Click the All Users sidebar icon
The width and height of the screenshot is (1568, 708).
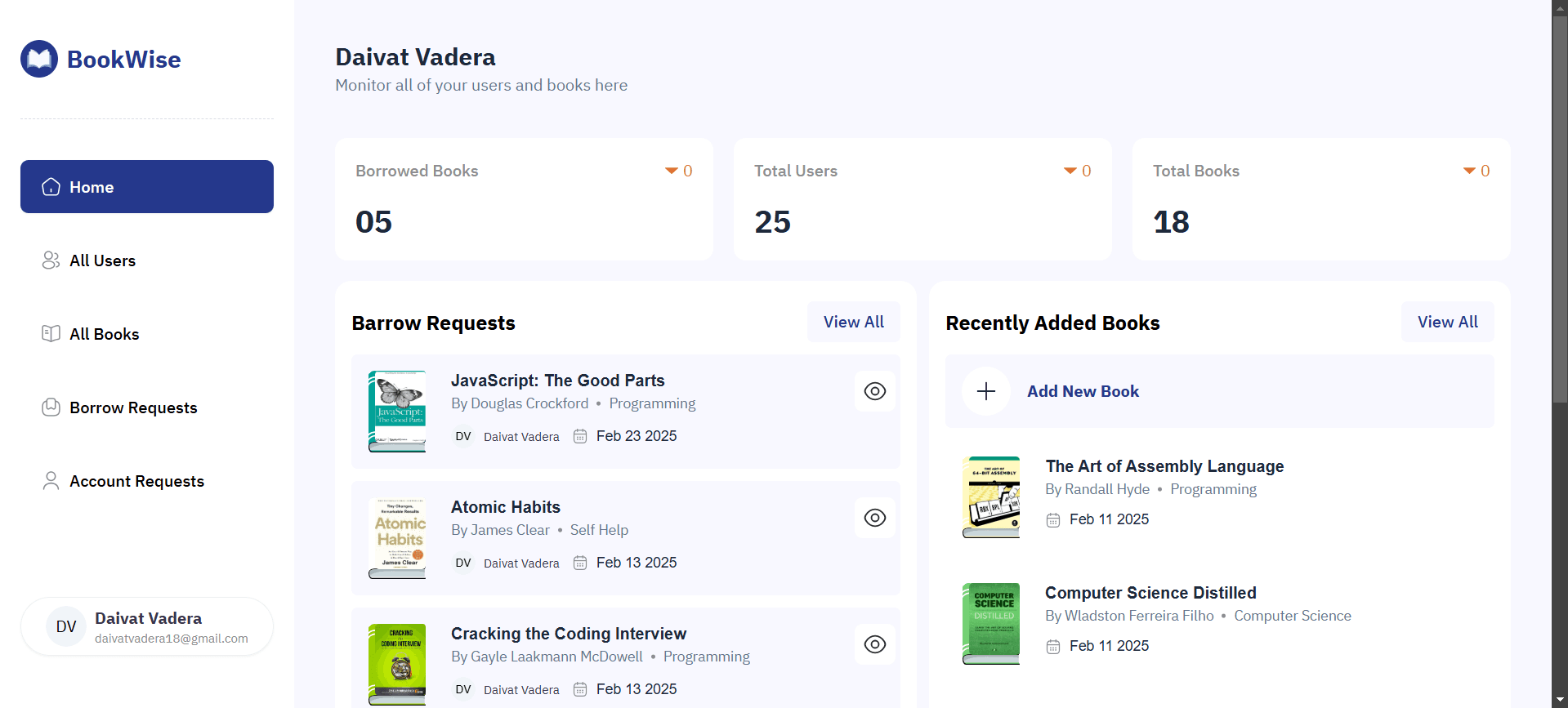(x=51, y=260)
